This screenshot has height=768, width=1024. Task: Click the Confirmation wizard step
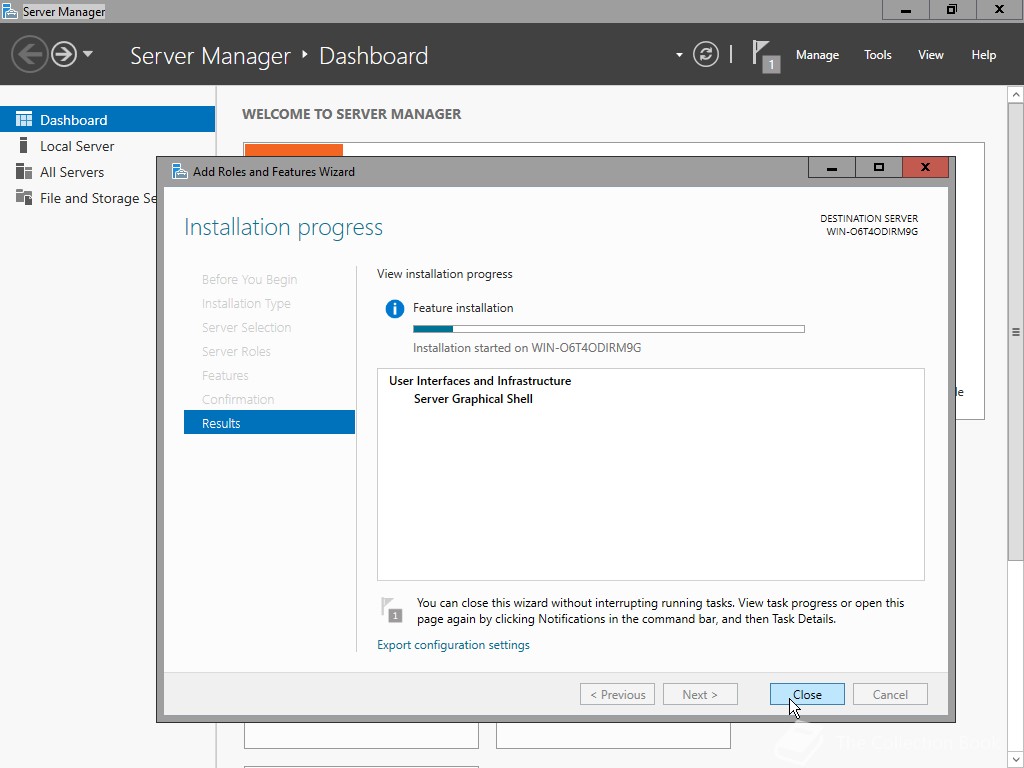point(238,399)
